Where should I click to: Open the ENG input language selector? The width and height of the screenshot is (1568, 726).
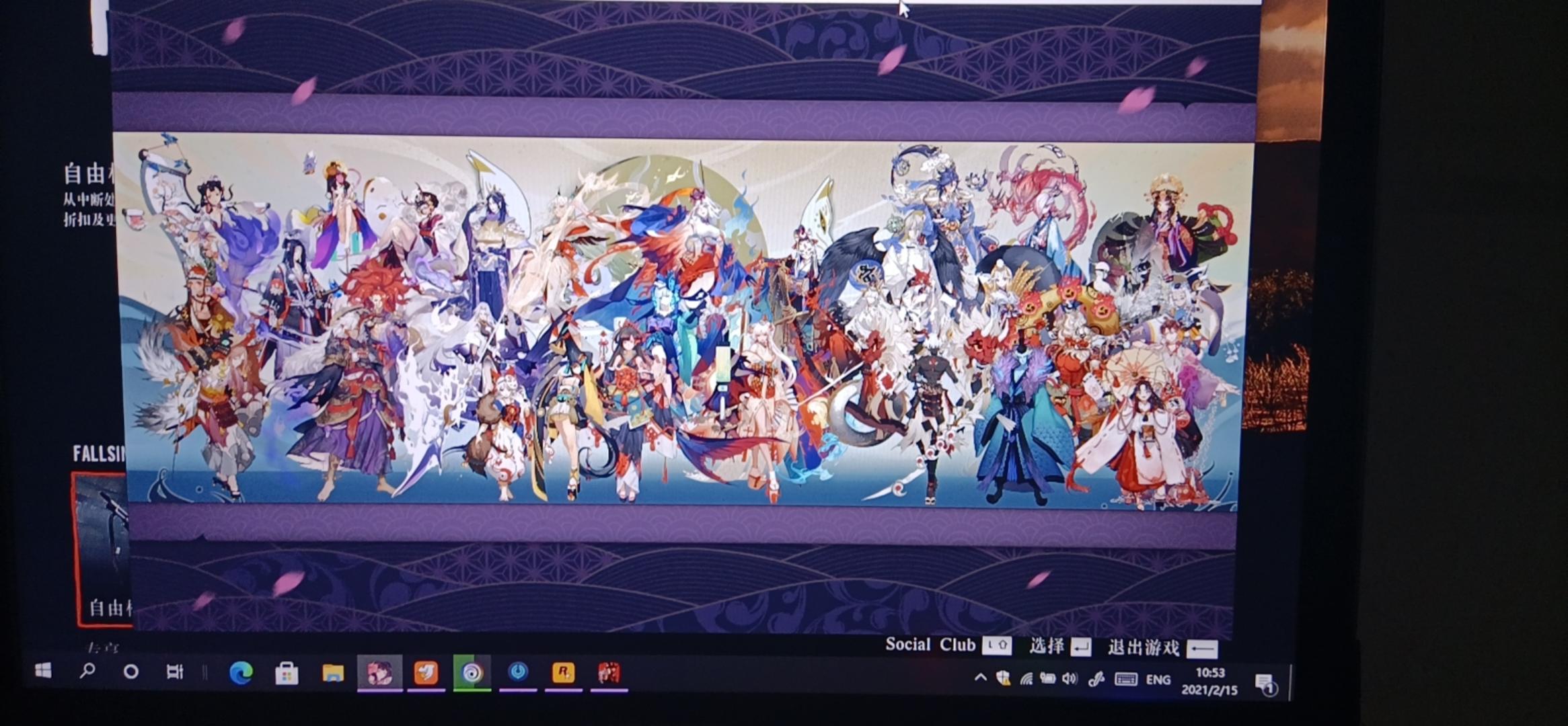(x=1158, y=680)
